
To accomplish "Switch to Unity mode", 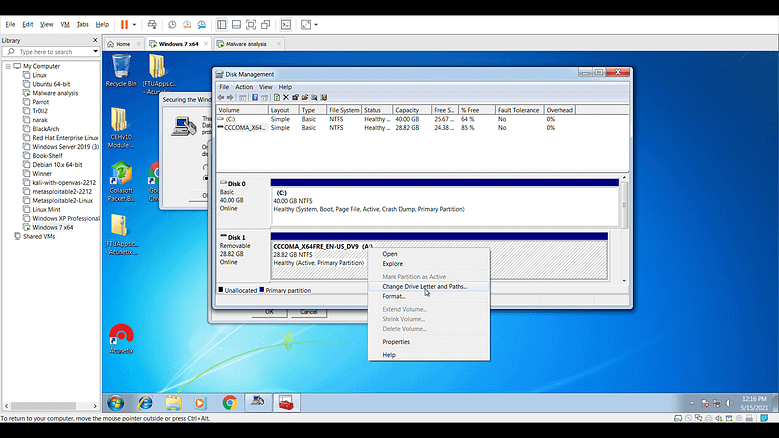I will (266, 24).
